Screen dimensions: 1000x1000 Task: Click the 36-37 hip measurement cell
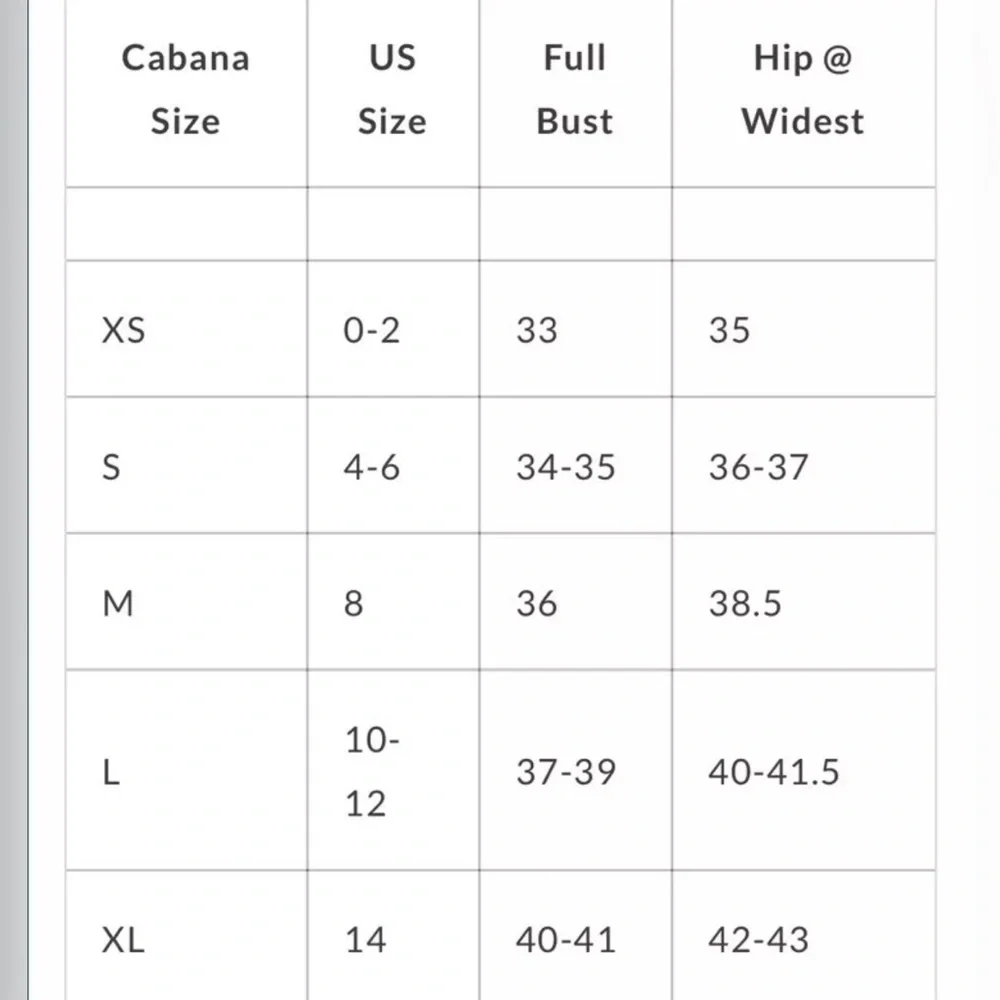(758, 467)
